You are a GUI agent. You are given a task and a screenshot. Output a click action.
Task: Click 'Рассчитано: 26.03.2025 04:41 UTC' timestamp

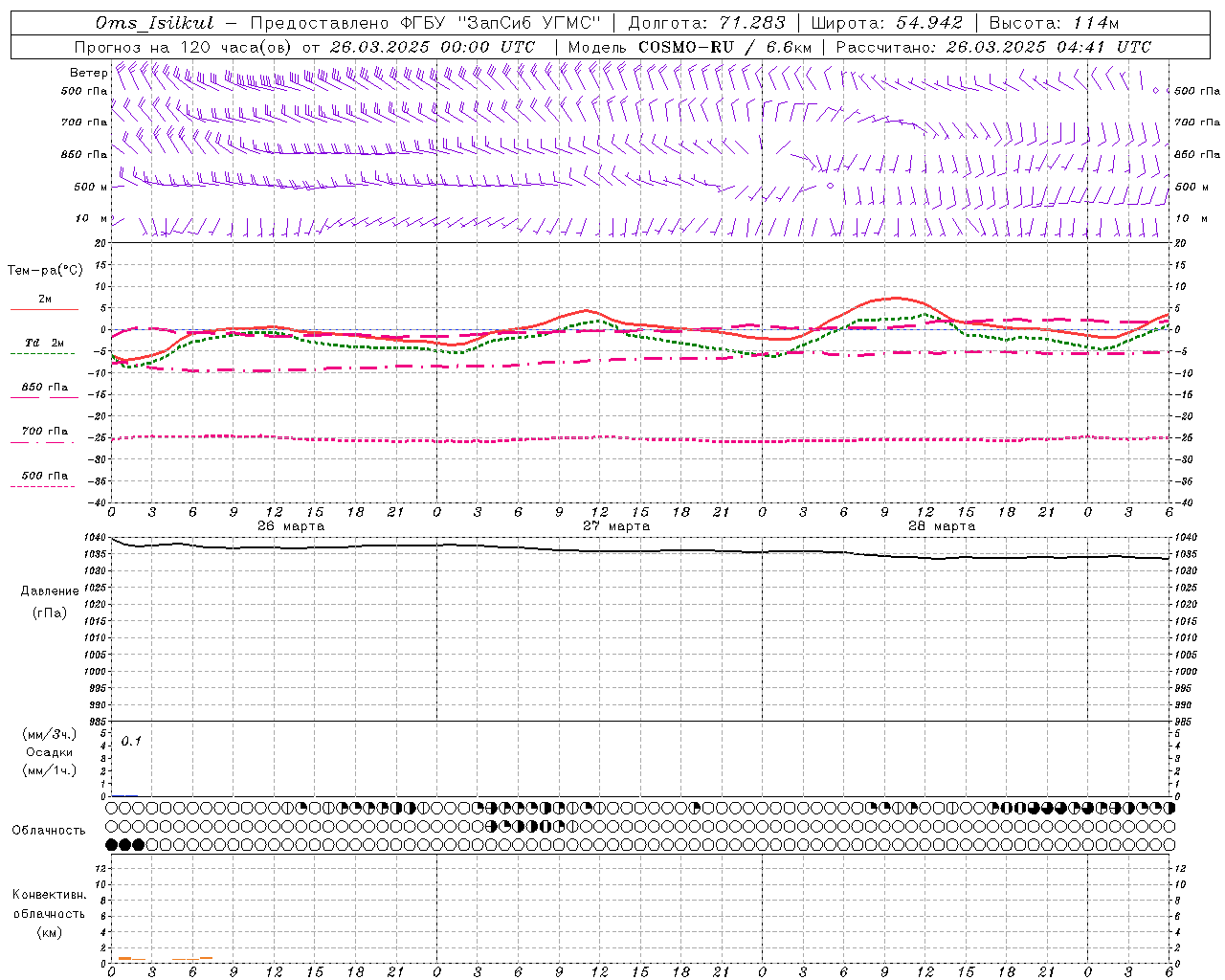(x=994, y=47)
